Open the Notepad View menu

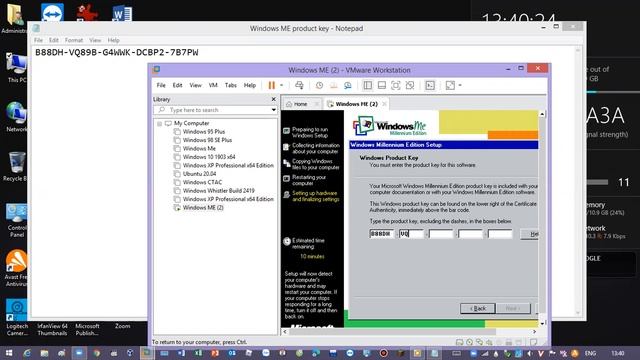click(95, 40)
